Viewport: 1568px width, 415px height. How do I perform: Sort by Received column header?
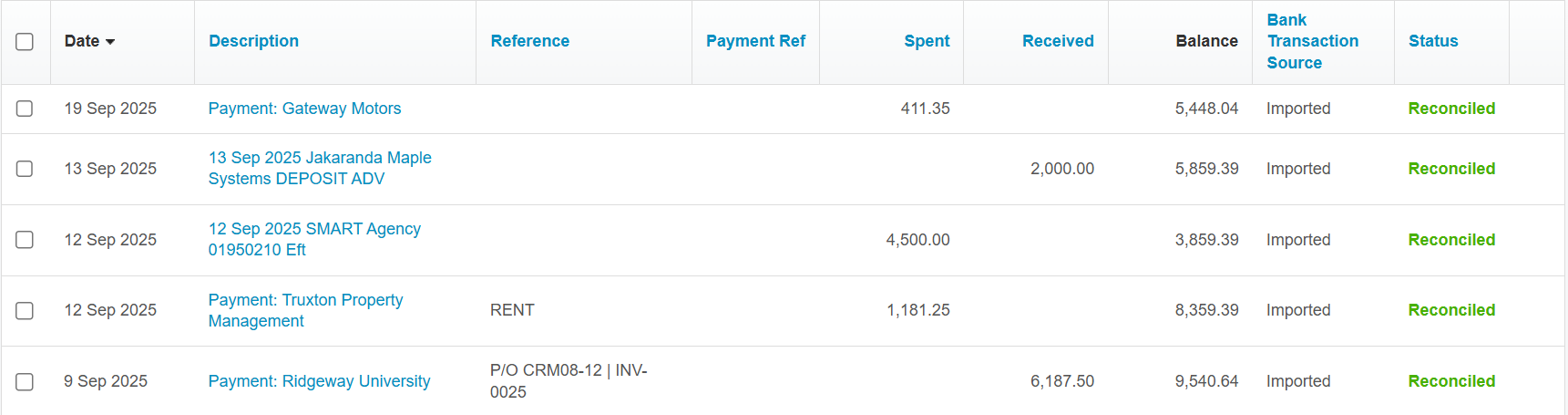coord(1058,41)
